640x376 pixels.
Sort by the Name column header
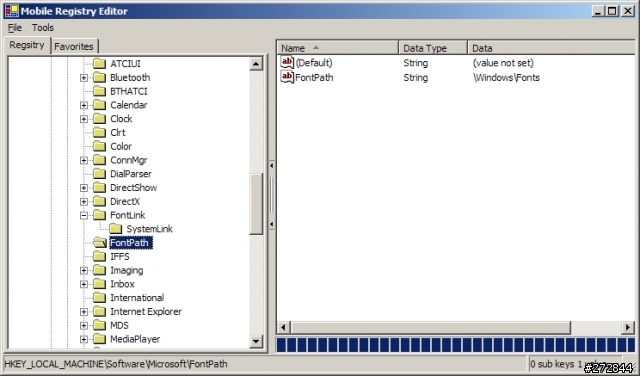click(x=338, y=48)
